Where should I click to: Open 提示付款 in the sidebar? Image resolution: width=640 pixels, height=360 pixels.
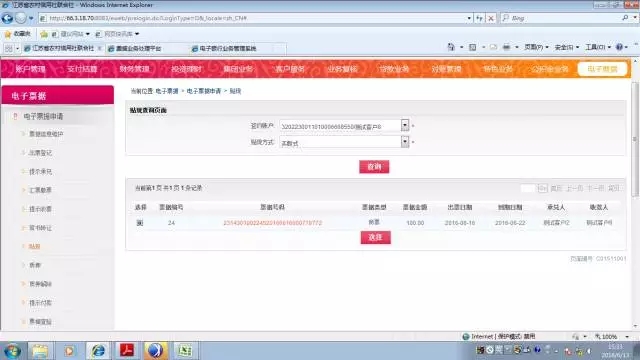(x=40, y=303)
